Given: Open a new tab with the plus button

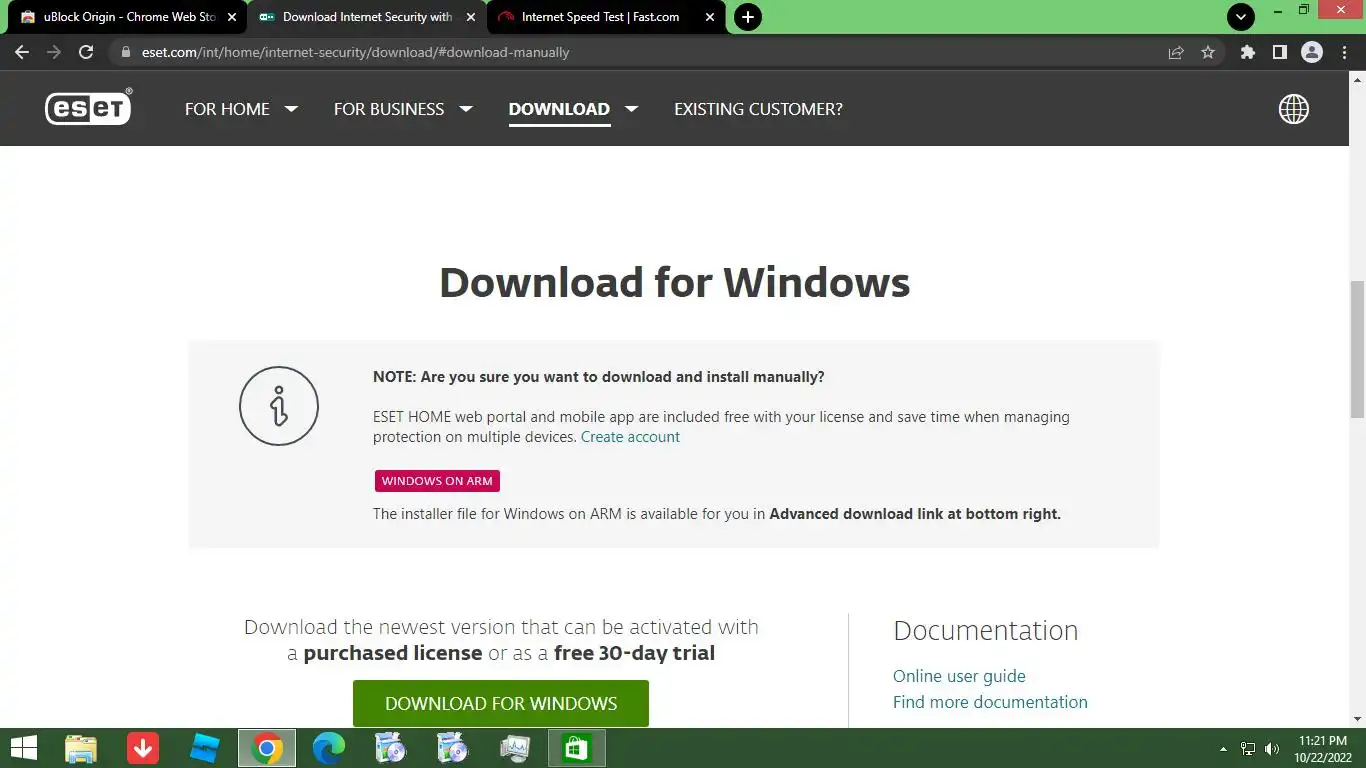Looking at the screenshot, I should (x=747, y=17).
